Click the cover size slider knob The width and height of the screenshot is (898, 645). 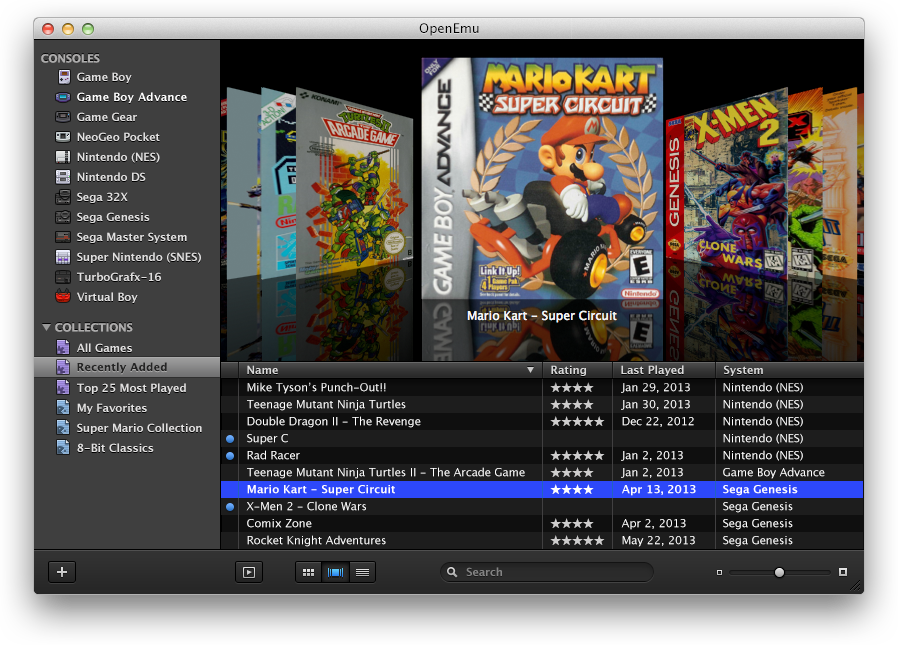pos(779,572)
